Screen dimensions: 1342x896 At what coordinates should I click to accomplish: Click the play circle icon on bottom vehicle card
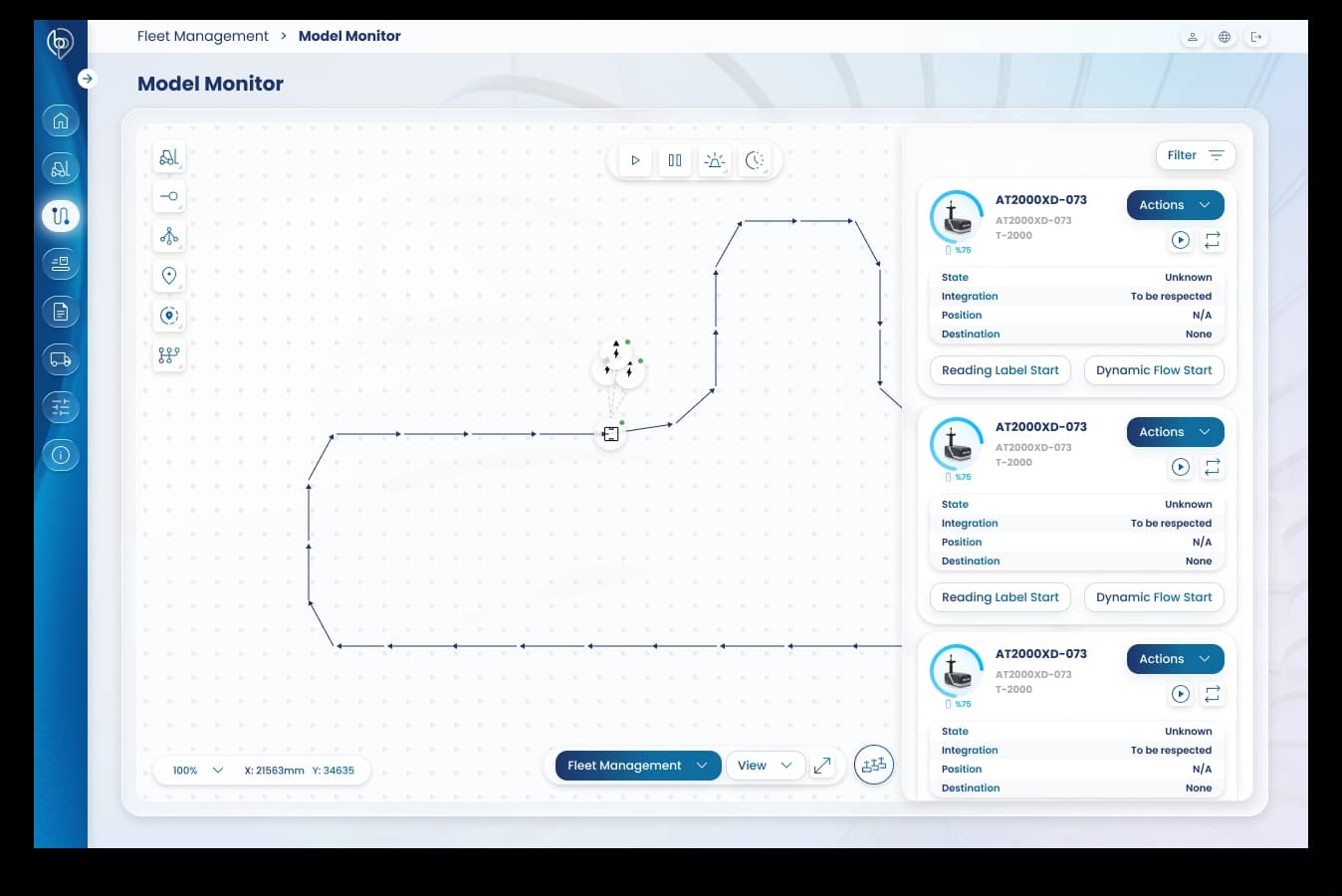(1181, 694)
